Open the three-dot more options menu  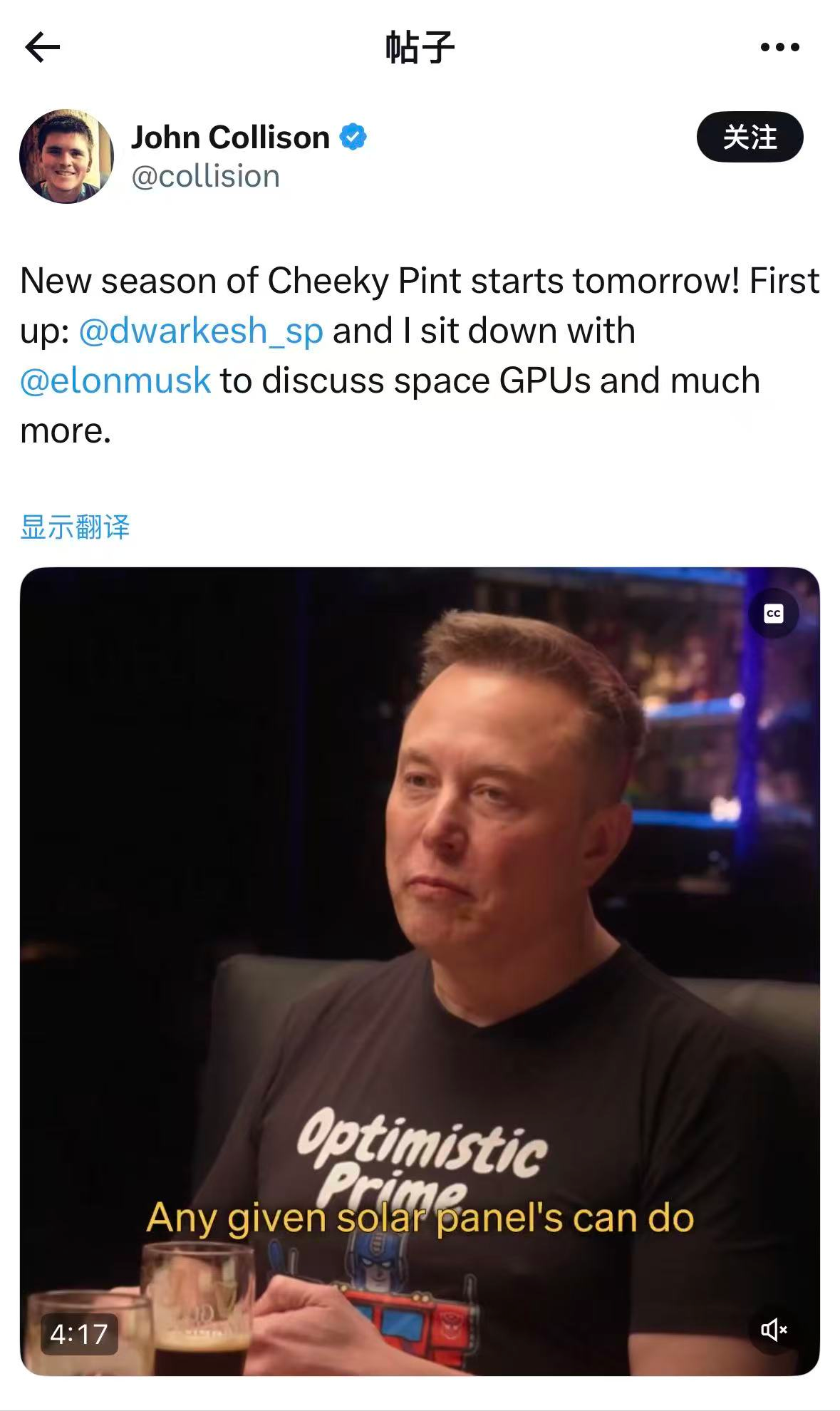click(779, 48)
